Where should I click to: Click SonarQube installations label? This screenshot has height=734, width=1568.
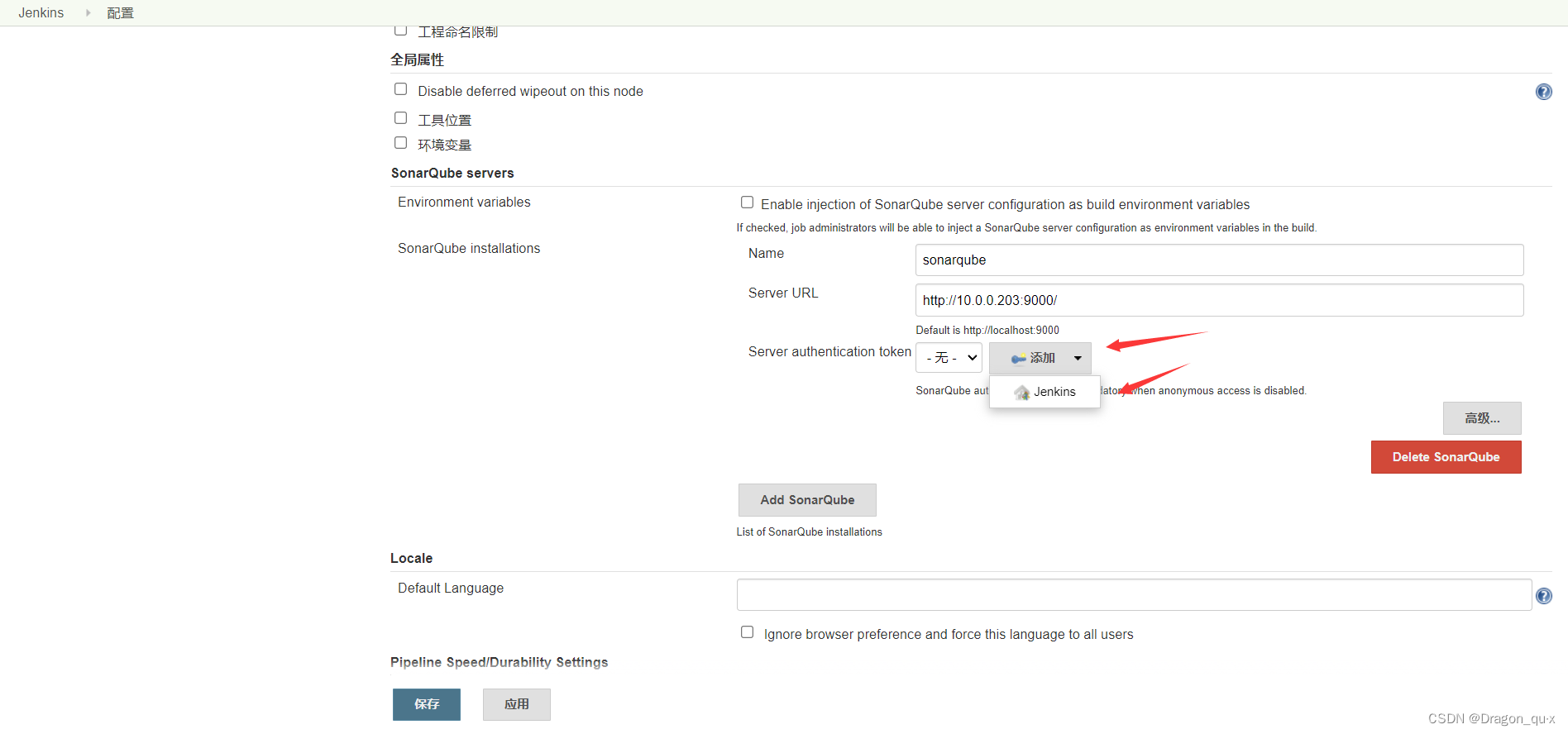click(469, 249)
